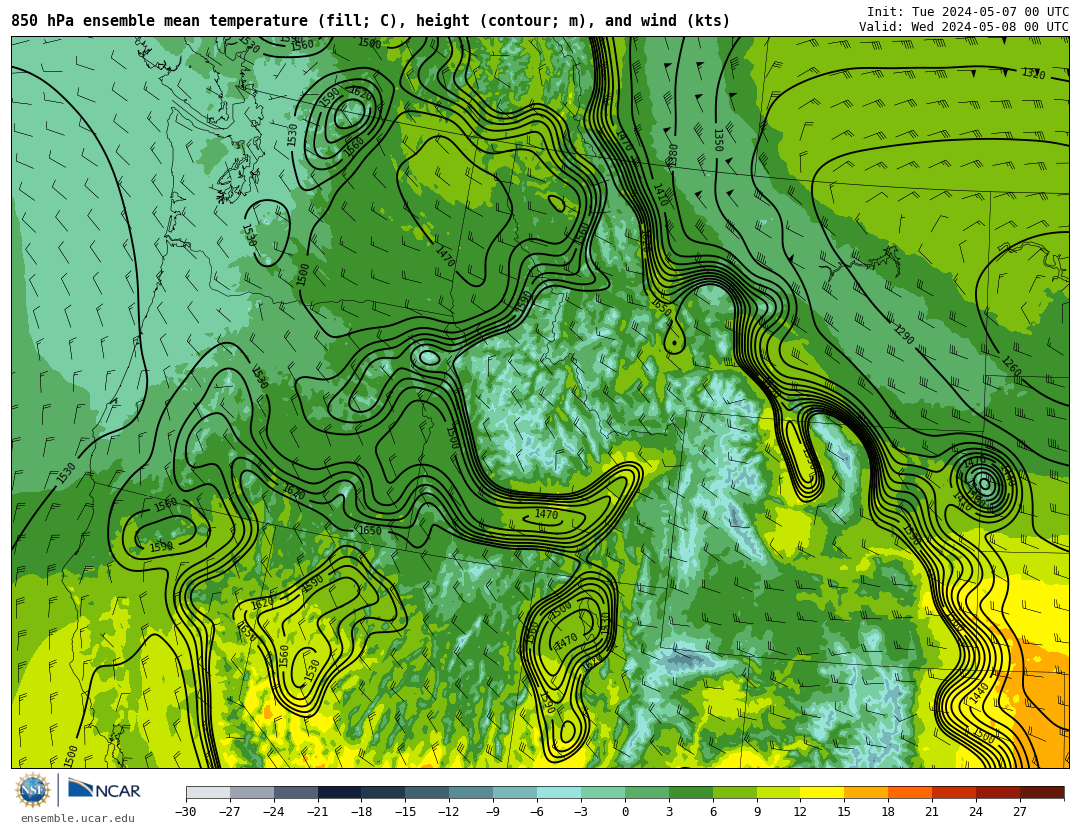Pick the colorbar swatch between 21 and 24

pos(955,792)
